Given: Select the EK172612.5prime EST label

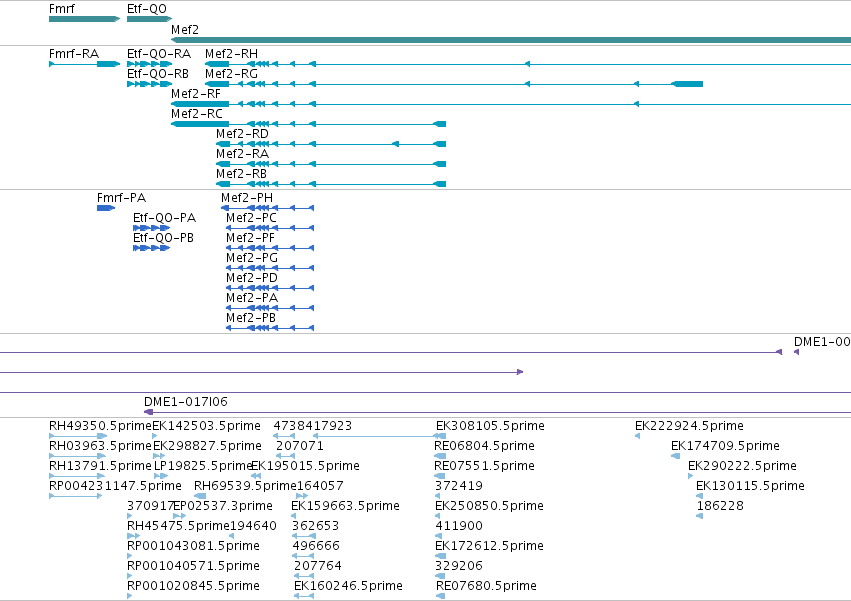Looking at the screenshot, I should coord(489,547).
